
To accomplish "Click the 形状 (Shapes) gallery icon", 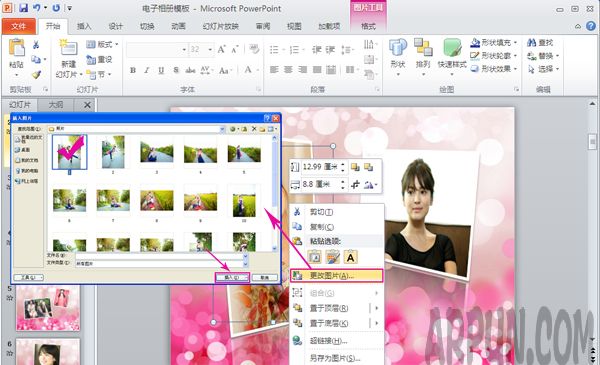I will [x=398, y=48].
